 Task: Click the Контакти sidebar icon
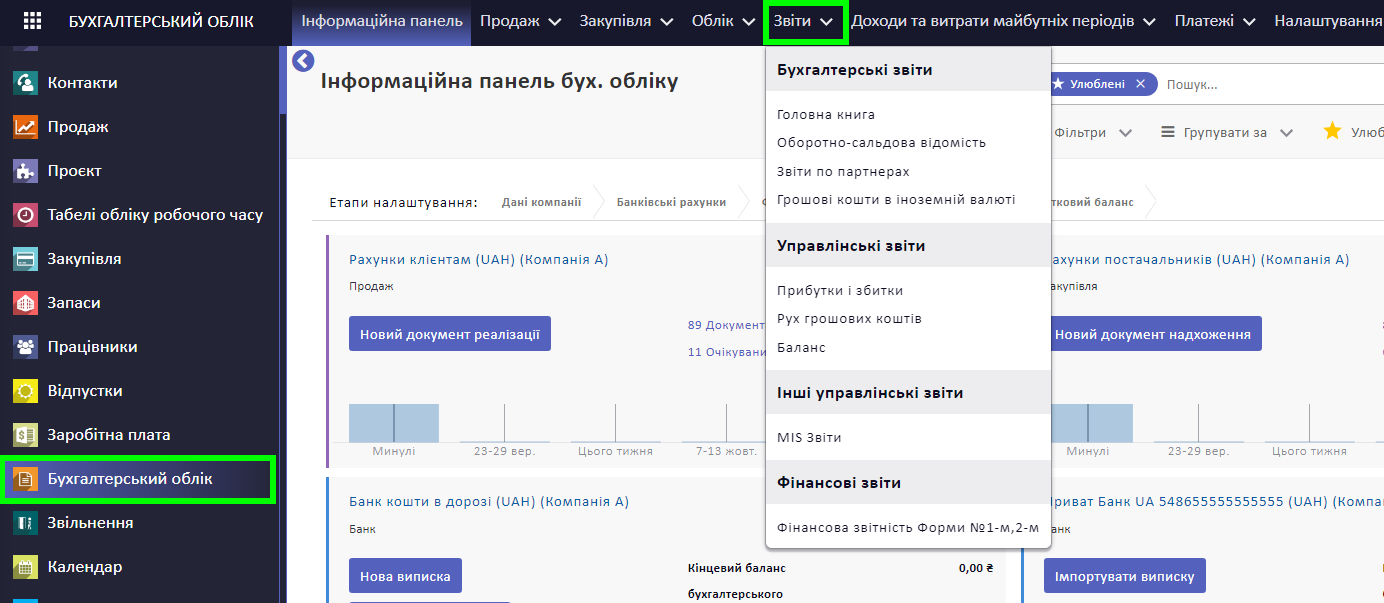tap(26, 83)
